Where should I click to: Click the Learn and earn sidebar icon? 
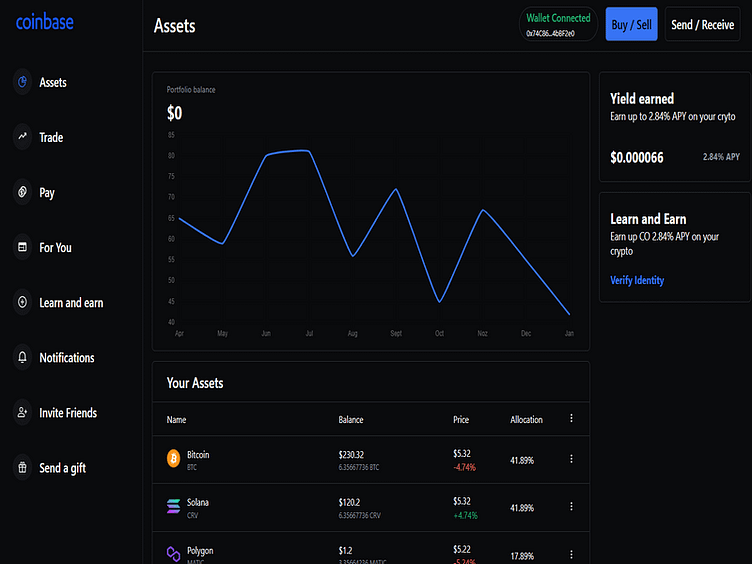pyautogui.click(x=22, y=302)
